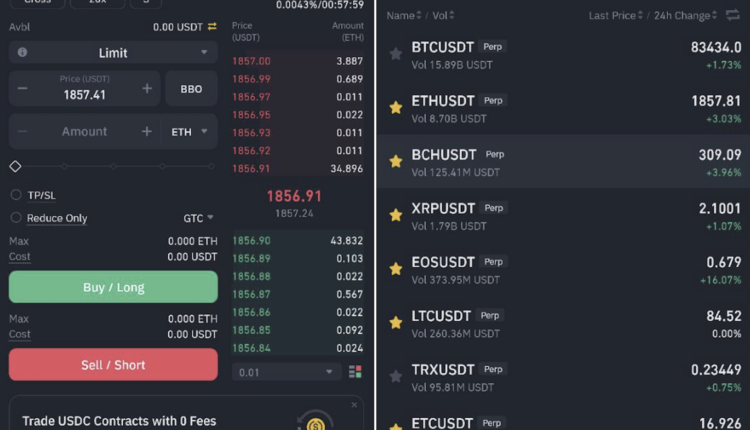Viewport: 750px width, 430px height.
Task: Sort the market list by Name
Action: (x=400, y=15)
